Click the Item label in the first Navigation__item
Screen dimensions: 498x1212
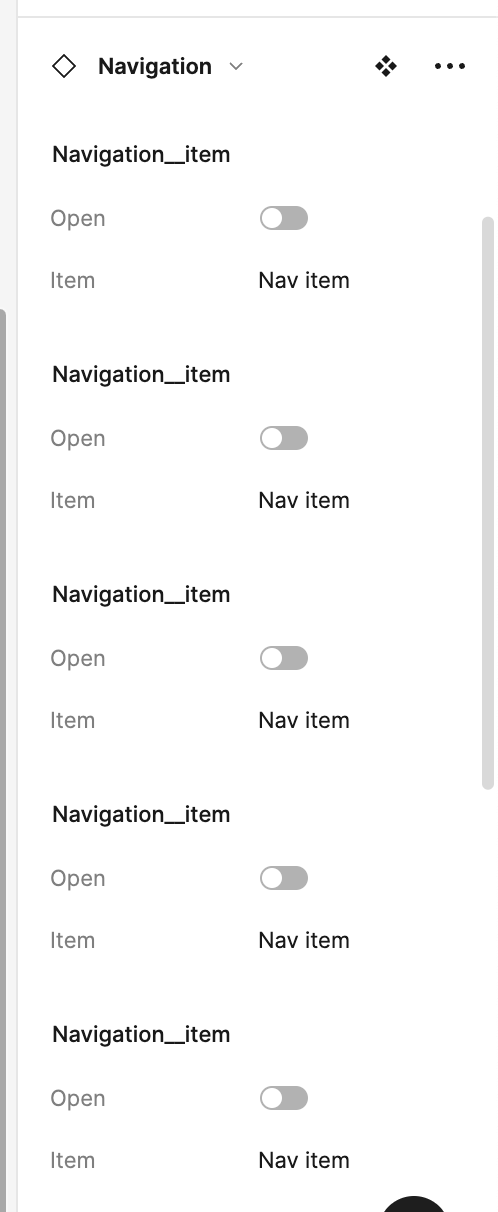(x=73, y=280)
